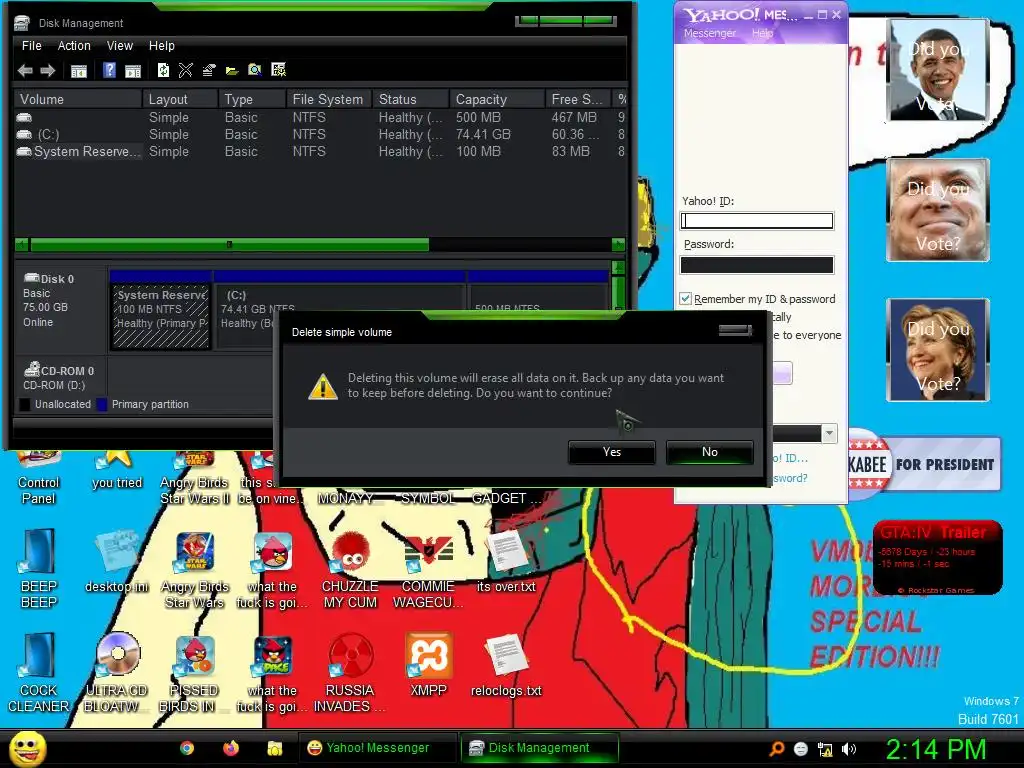This screenshot has width=1024, height=768.
Task: Click the volume speaker tray icon
Action: tap(848, 749)
